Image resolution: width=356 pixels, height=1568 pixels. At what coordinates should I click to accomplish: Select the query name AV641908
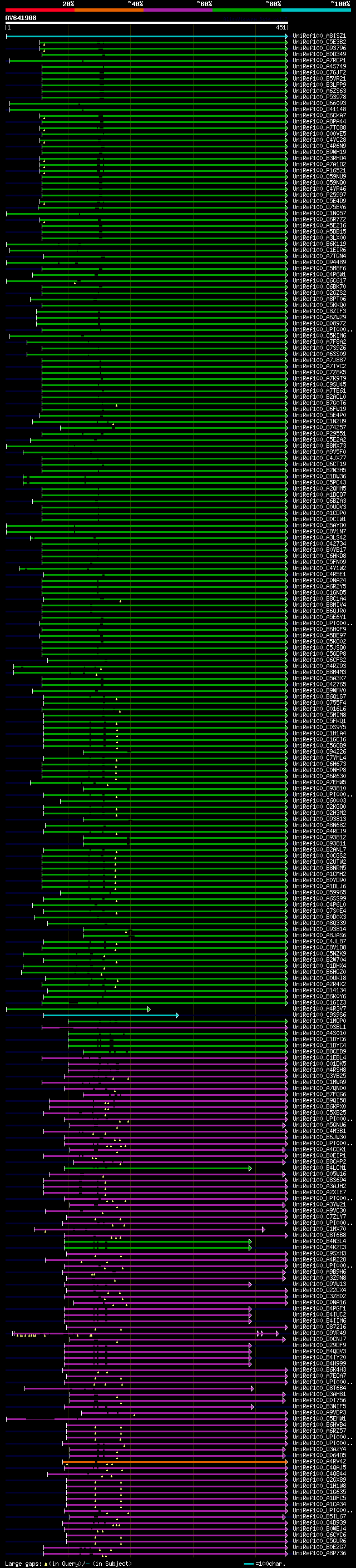pos(21,18)
